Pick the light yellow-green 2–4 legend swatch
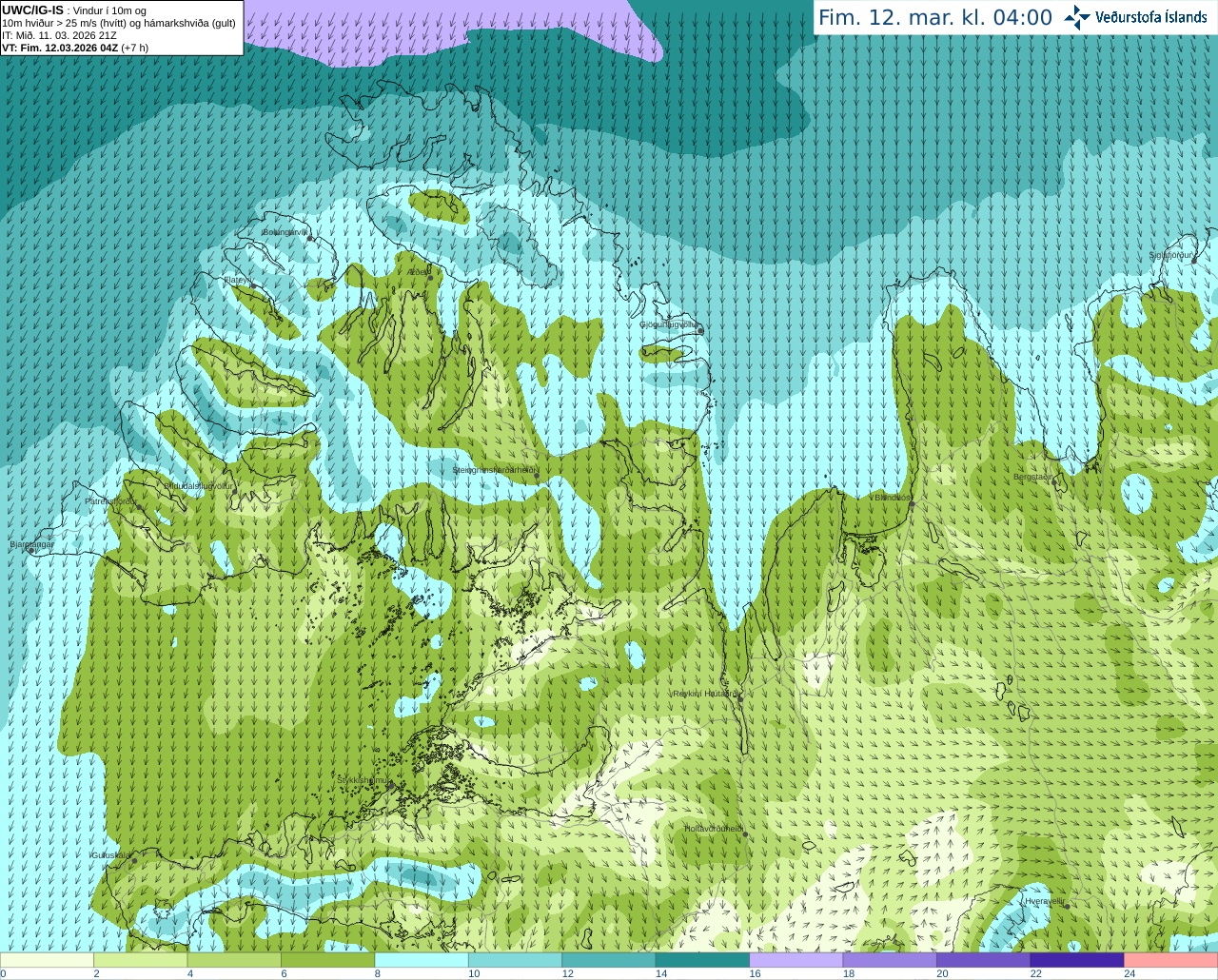1218x980 pixels. pyautogui.click(x=141, y=960)
